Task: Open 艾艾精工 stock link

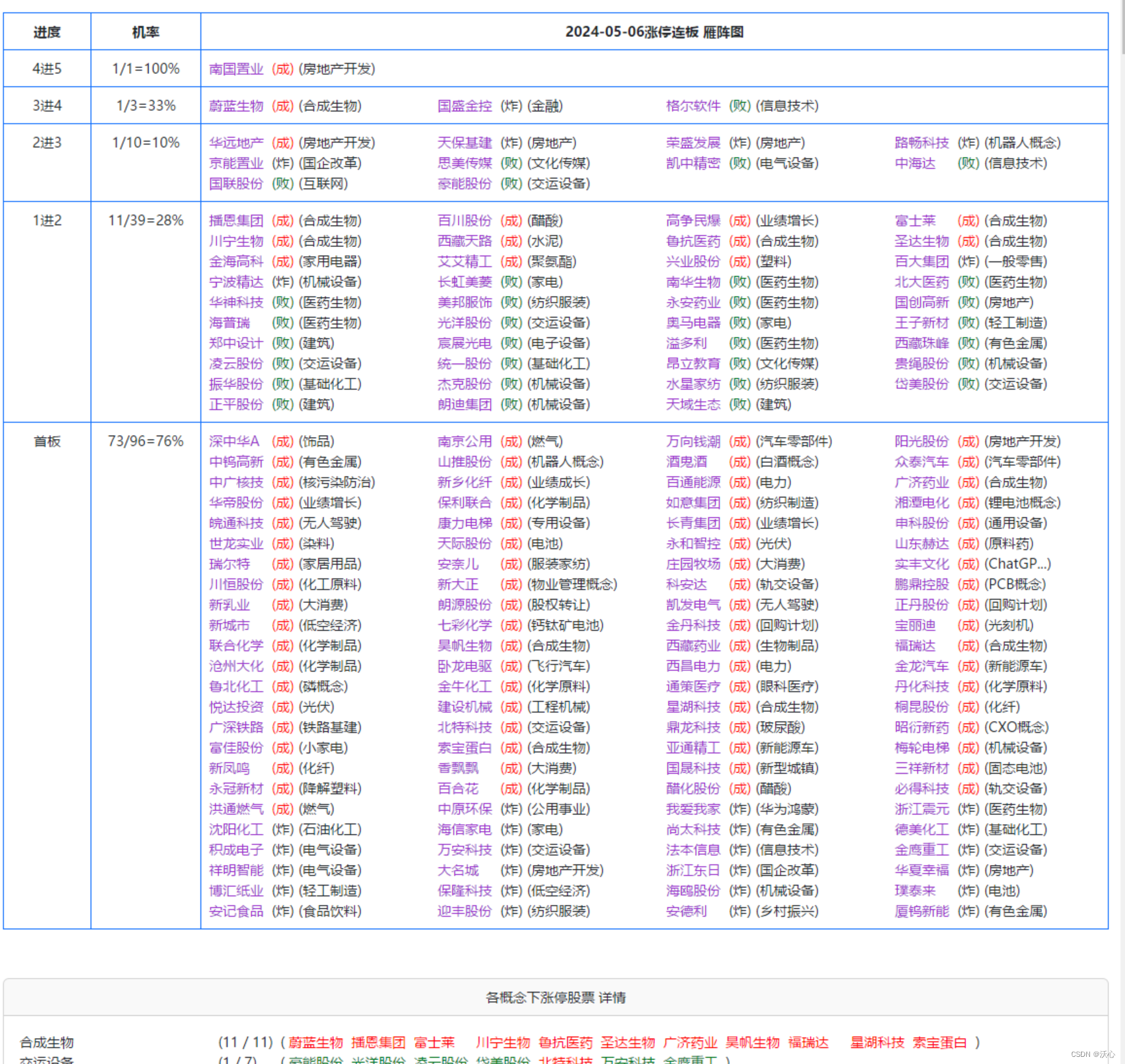Action: pos(464,261)
